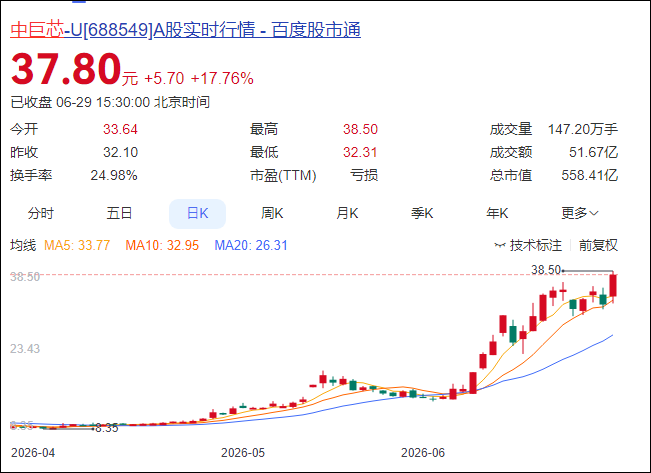Click the MA5: 33.77 indicator label
The height and width of the screenshot is (473, 651).
[x=77, y=245]
